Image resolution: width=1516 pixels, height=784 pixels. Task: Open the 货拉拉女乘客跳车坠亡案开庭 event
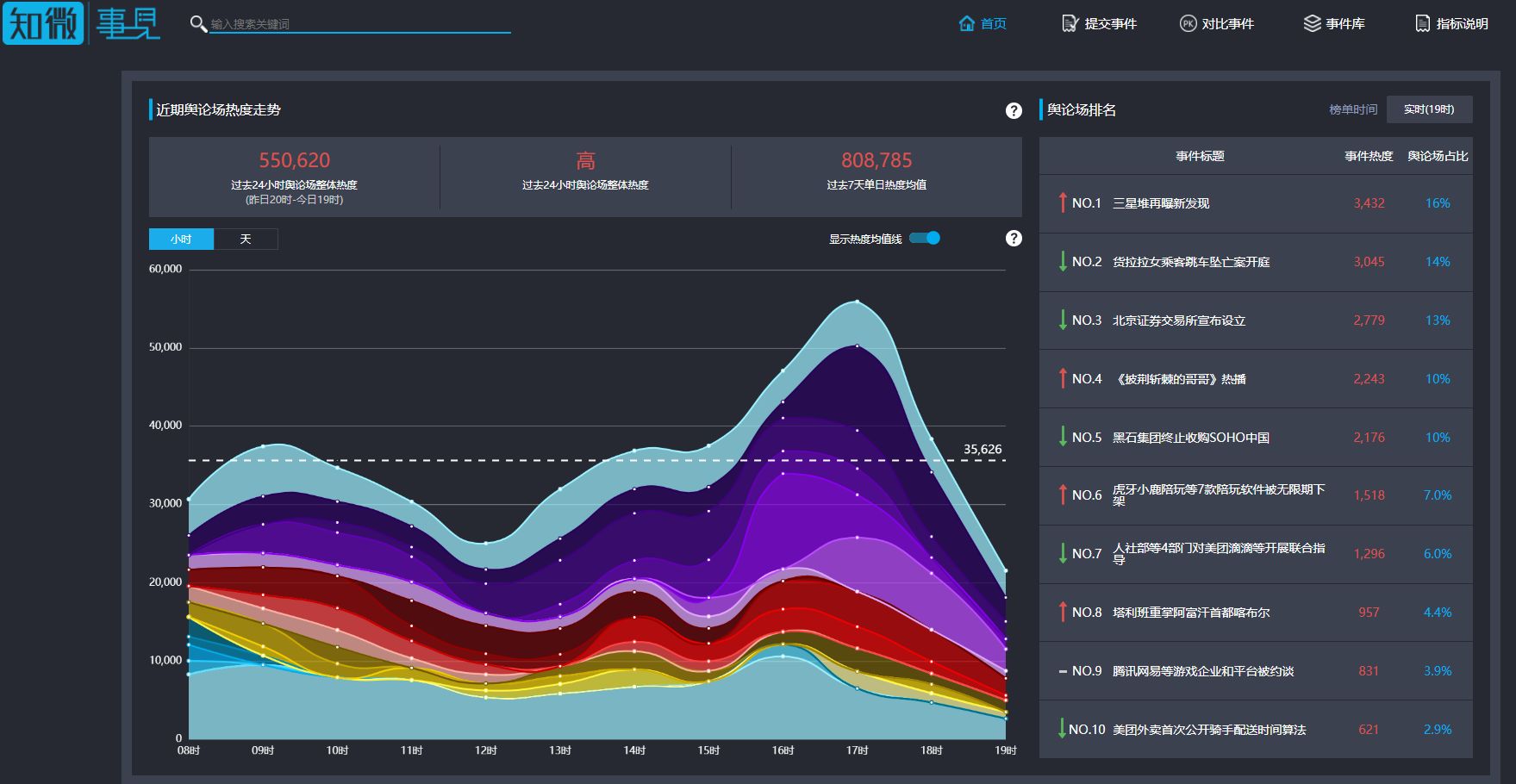[1190, 262]
